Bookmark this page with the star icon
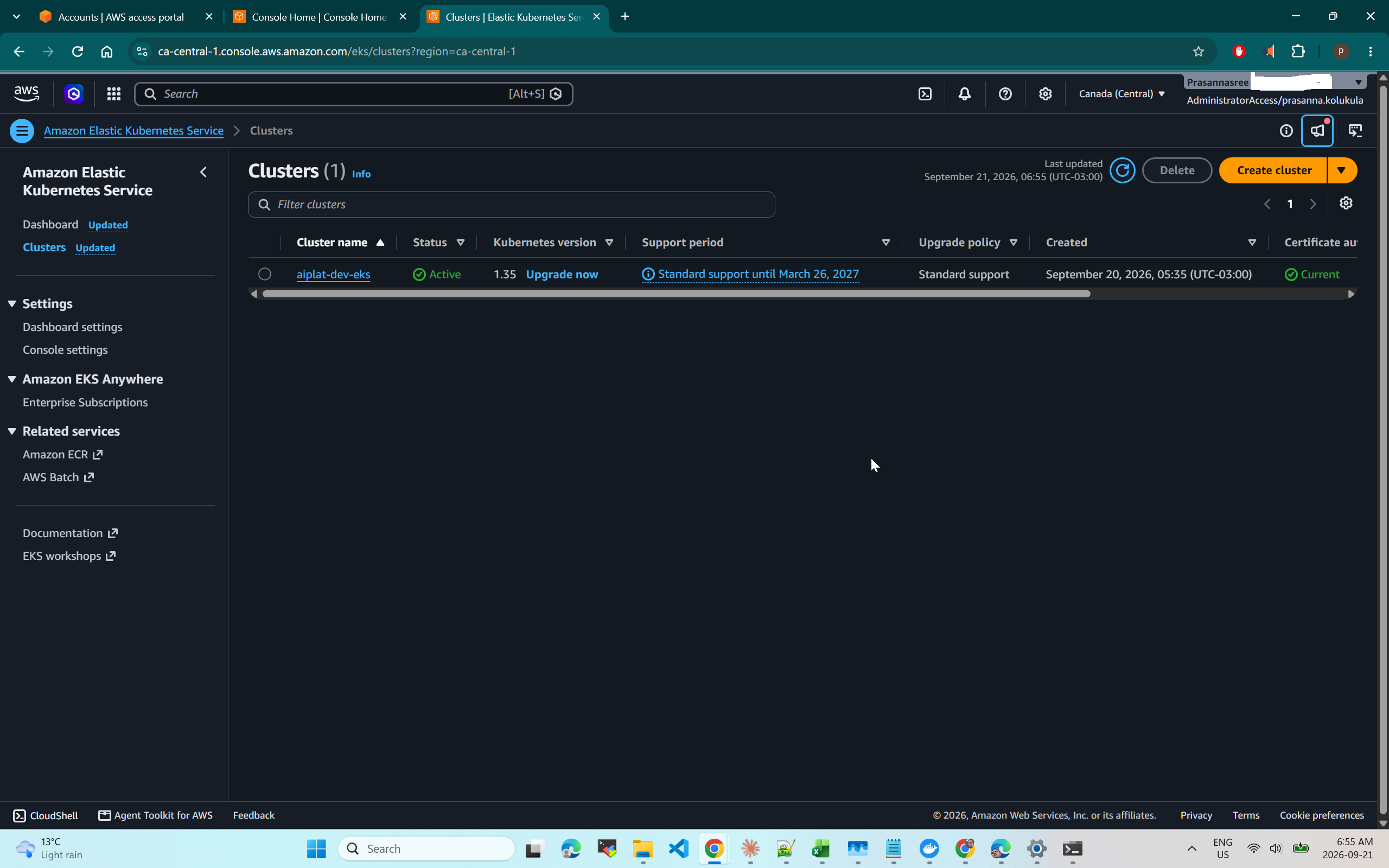Screen dimensions: 1389x868 click(1198, 52)
